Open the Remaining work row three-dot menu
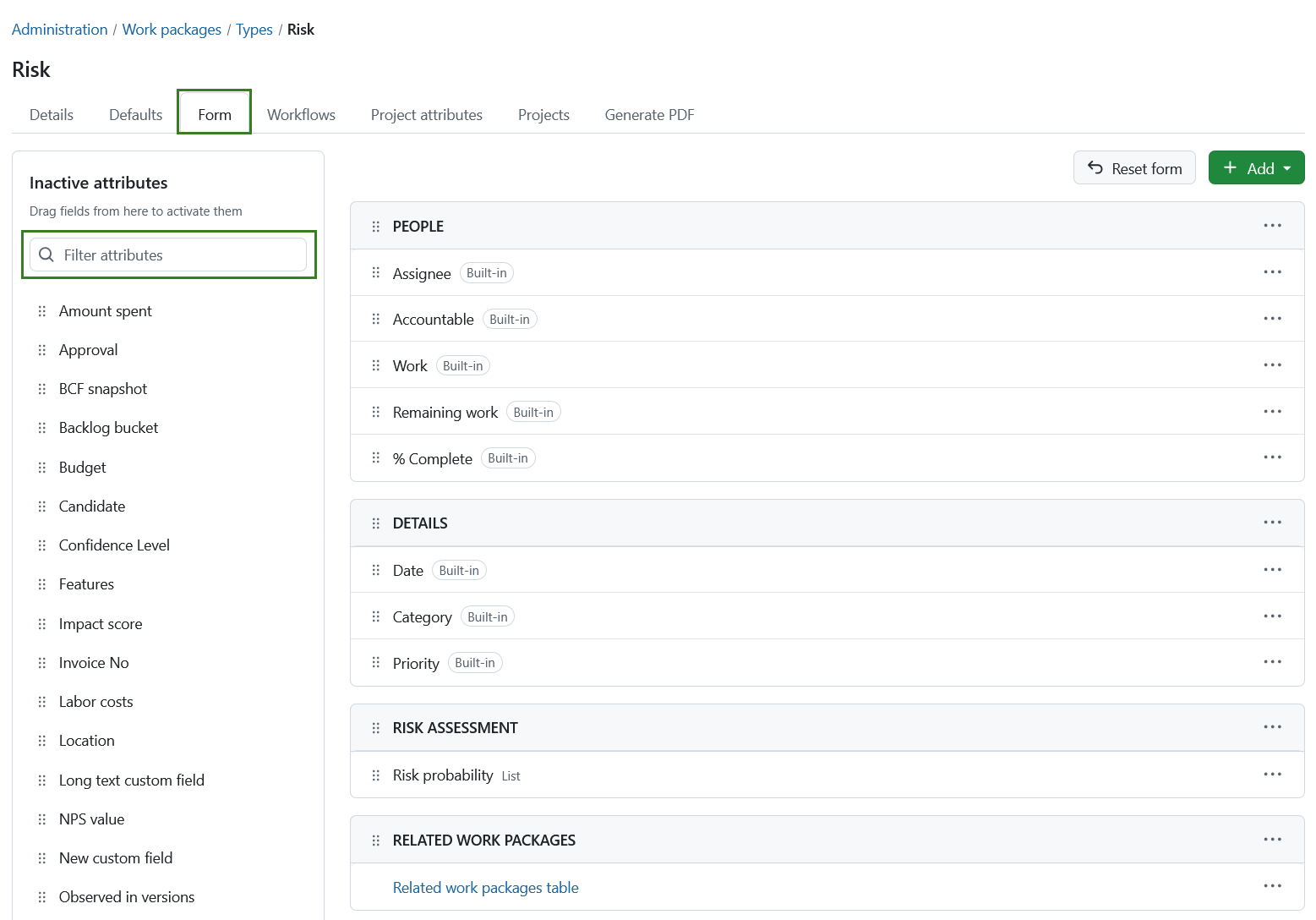 [x=1272, y=412]
